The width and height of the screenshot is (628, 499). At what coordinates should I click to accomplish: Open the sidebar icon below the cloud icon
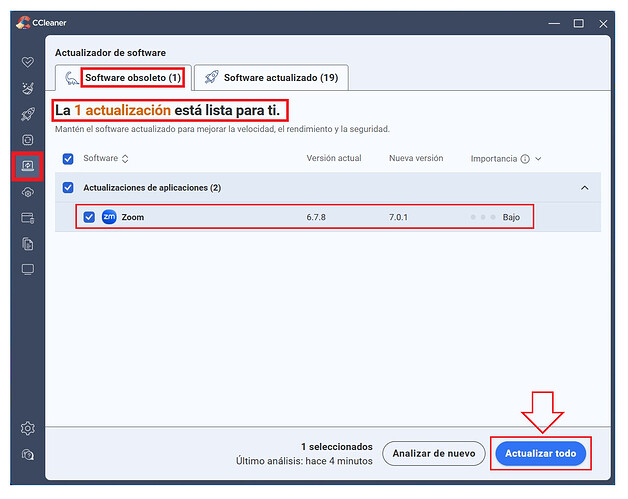point(28,218)
